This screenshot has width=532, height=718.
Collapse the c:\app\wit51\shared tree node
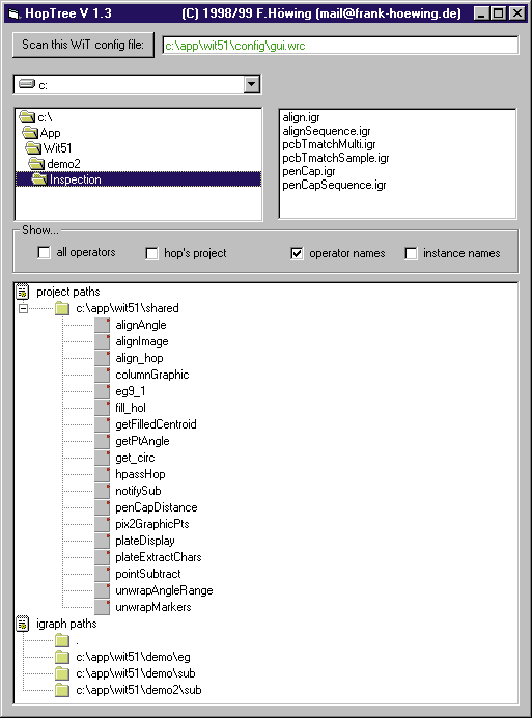pos(23,308)
